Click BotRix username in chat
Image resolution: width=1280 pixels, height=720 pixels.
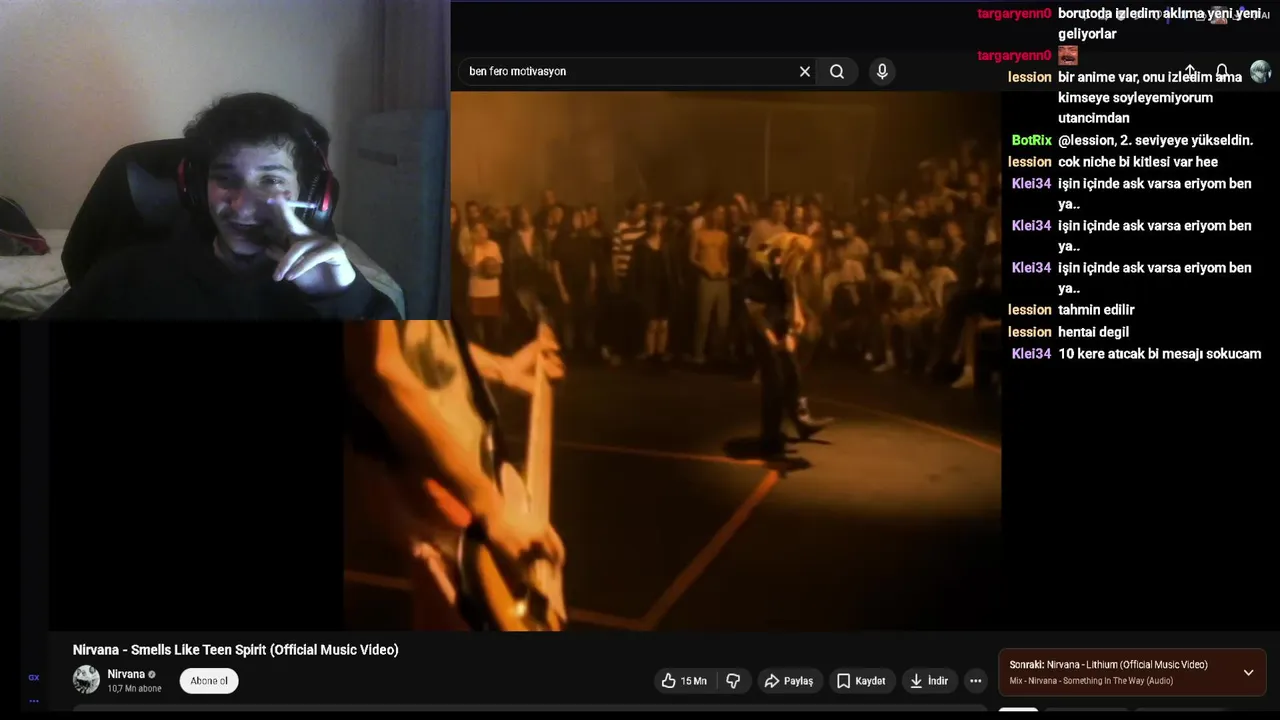[x=1031, y=141]
